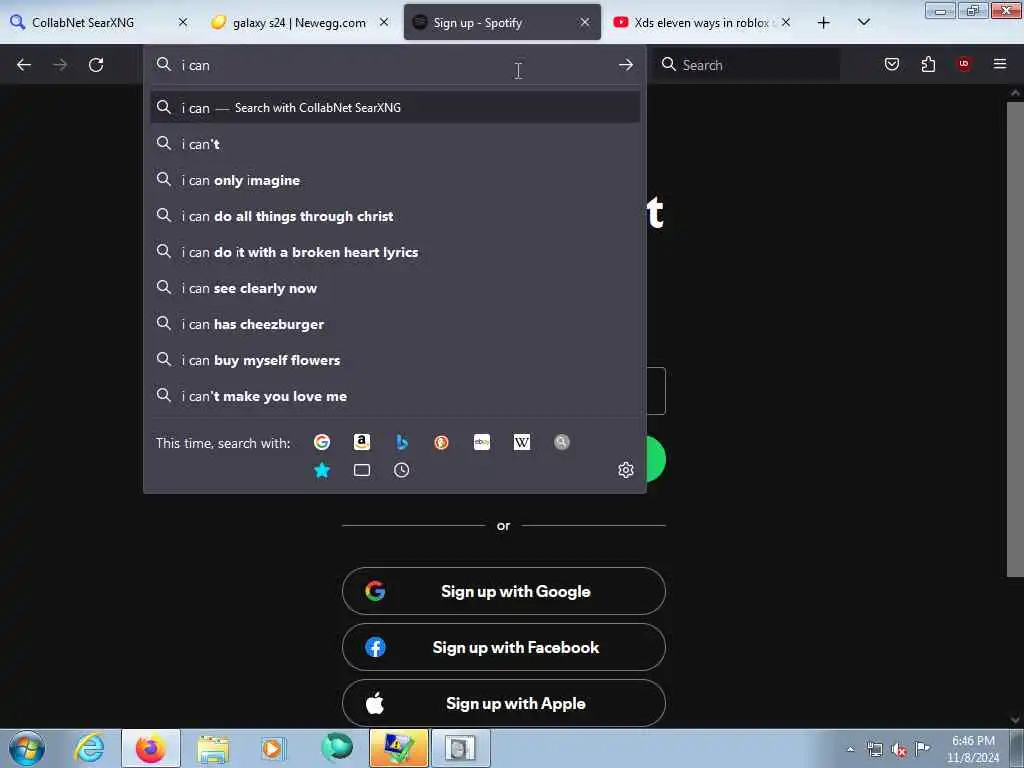1024x768 pixels.
Task: Select 'Search with CollabNet SearXNG' suggestion
Action: 395,108
